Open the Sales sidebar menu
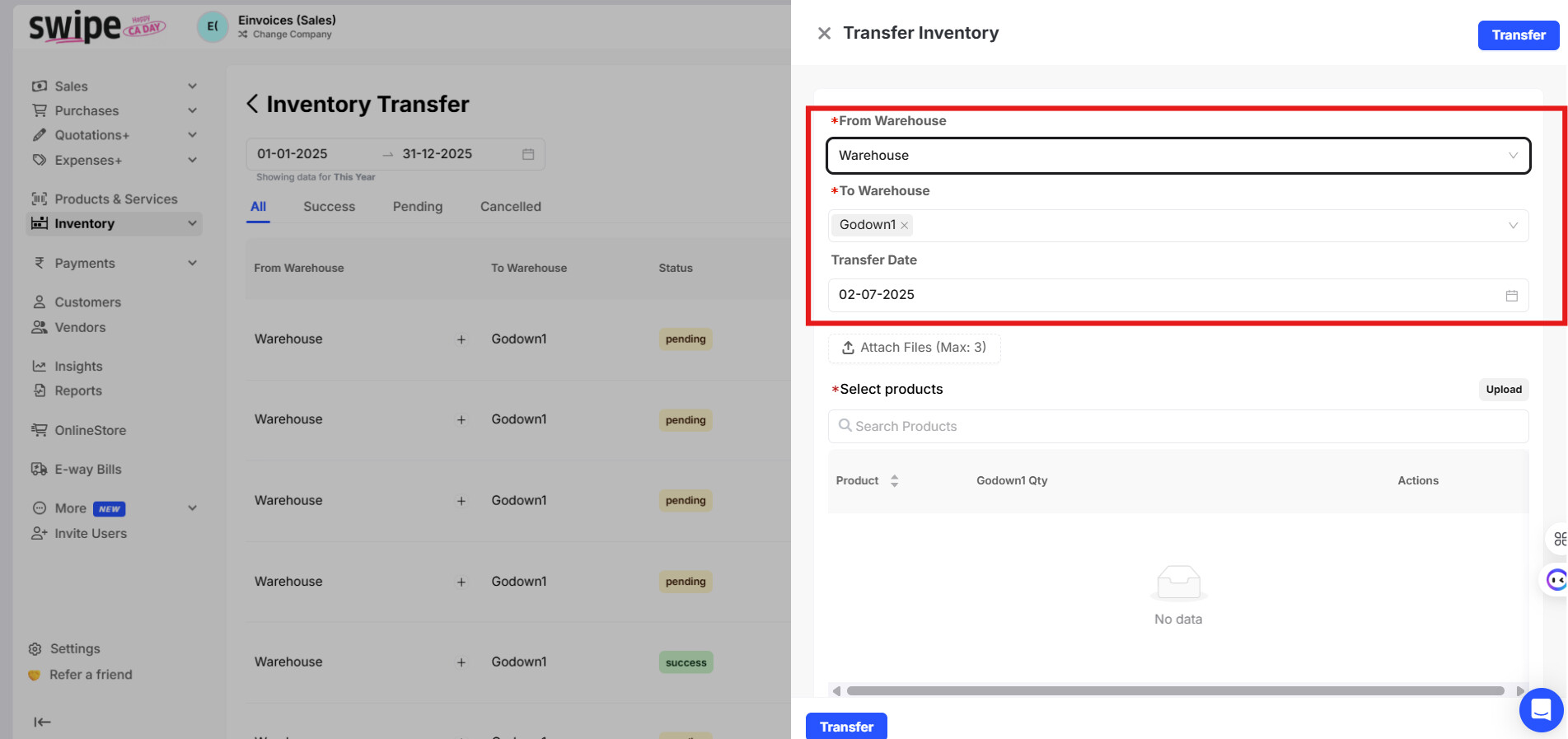The width and height of the screenshot is (1568, 739). coord(71,87)
